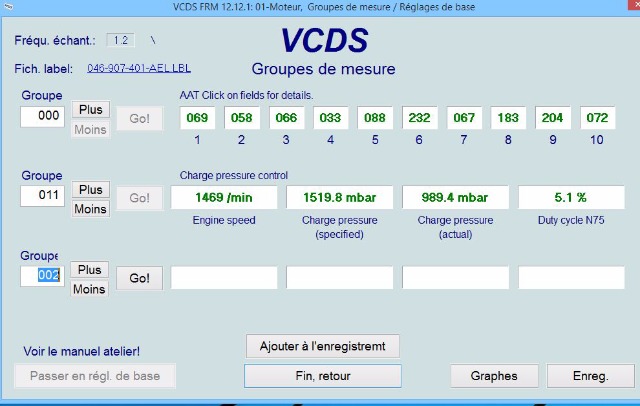Click the 'AAT Click on fields for details.' text
640x406 pixels.
click(x=247, y=95)
